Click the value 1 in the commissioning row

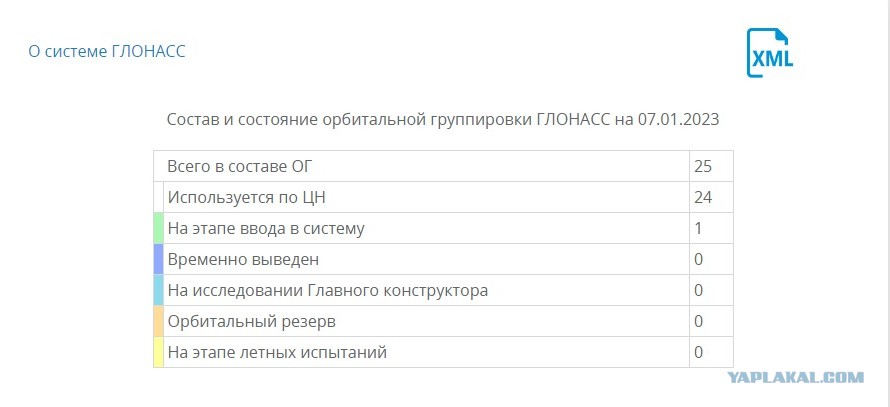click(698, 229)
